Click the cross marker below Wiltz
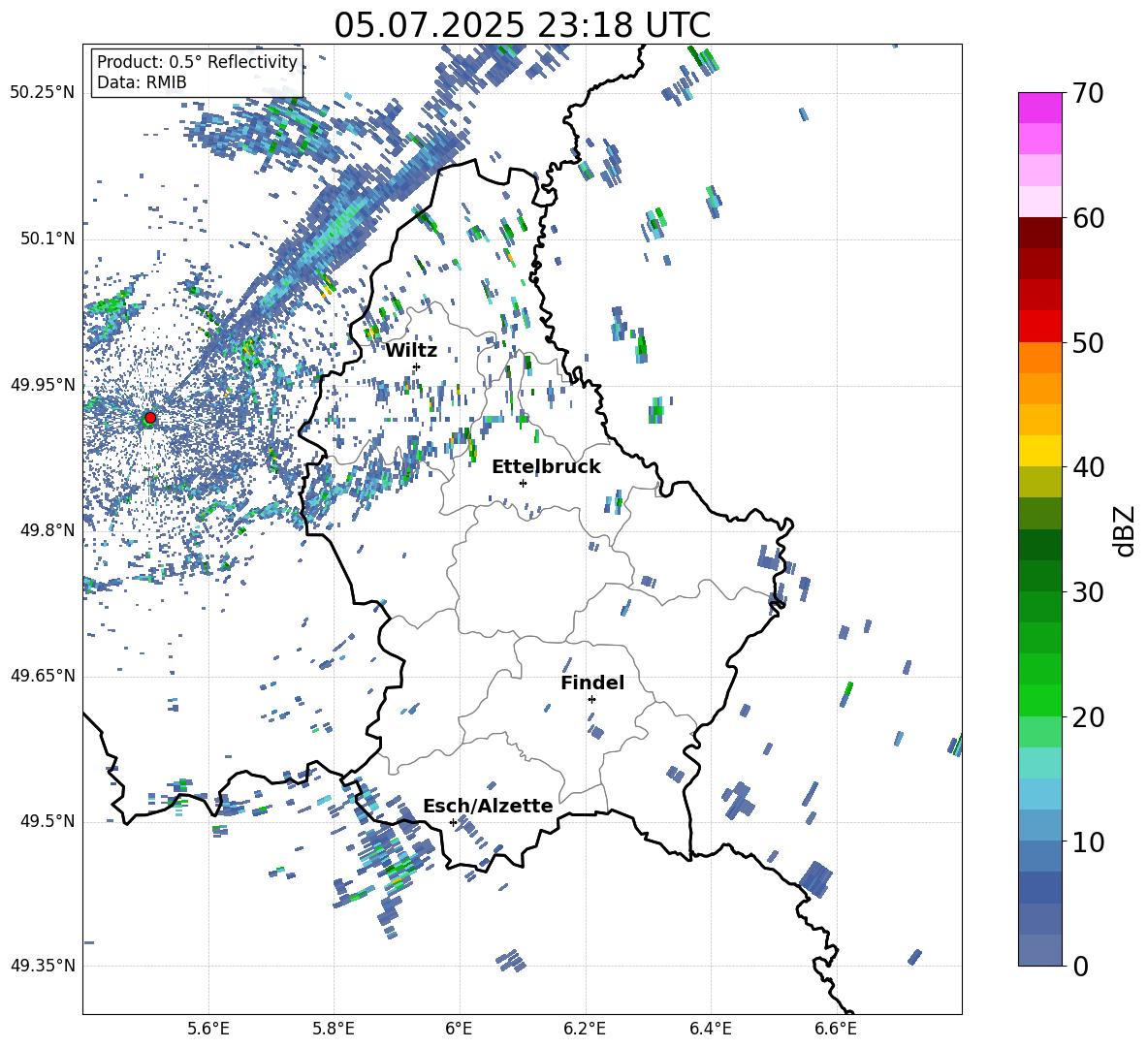Viewport: 1148px width, 1048px height. point(417,366)
